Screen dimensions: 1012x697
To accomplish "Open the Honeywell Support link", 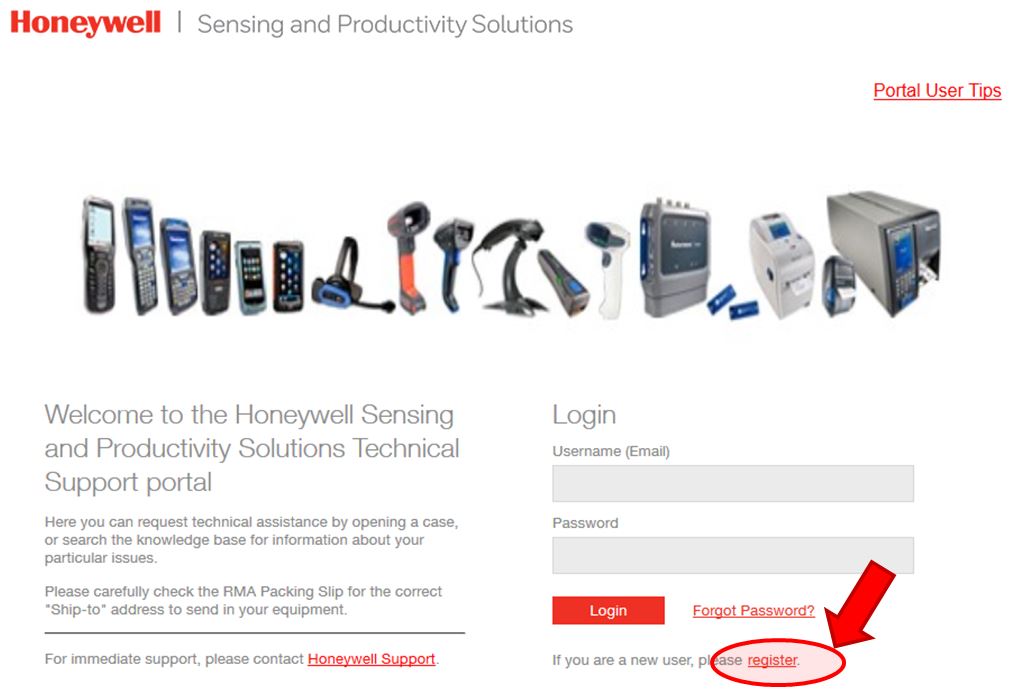I will point(371,659).
